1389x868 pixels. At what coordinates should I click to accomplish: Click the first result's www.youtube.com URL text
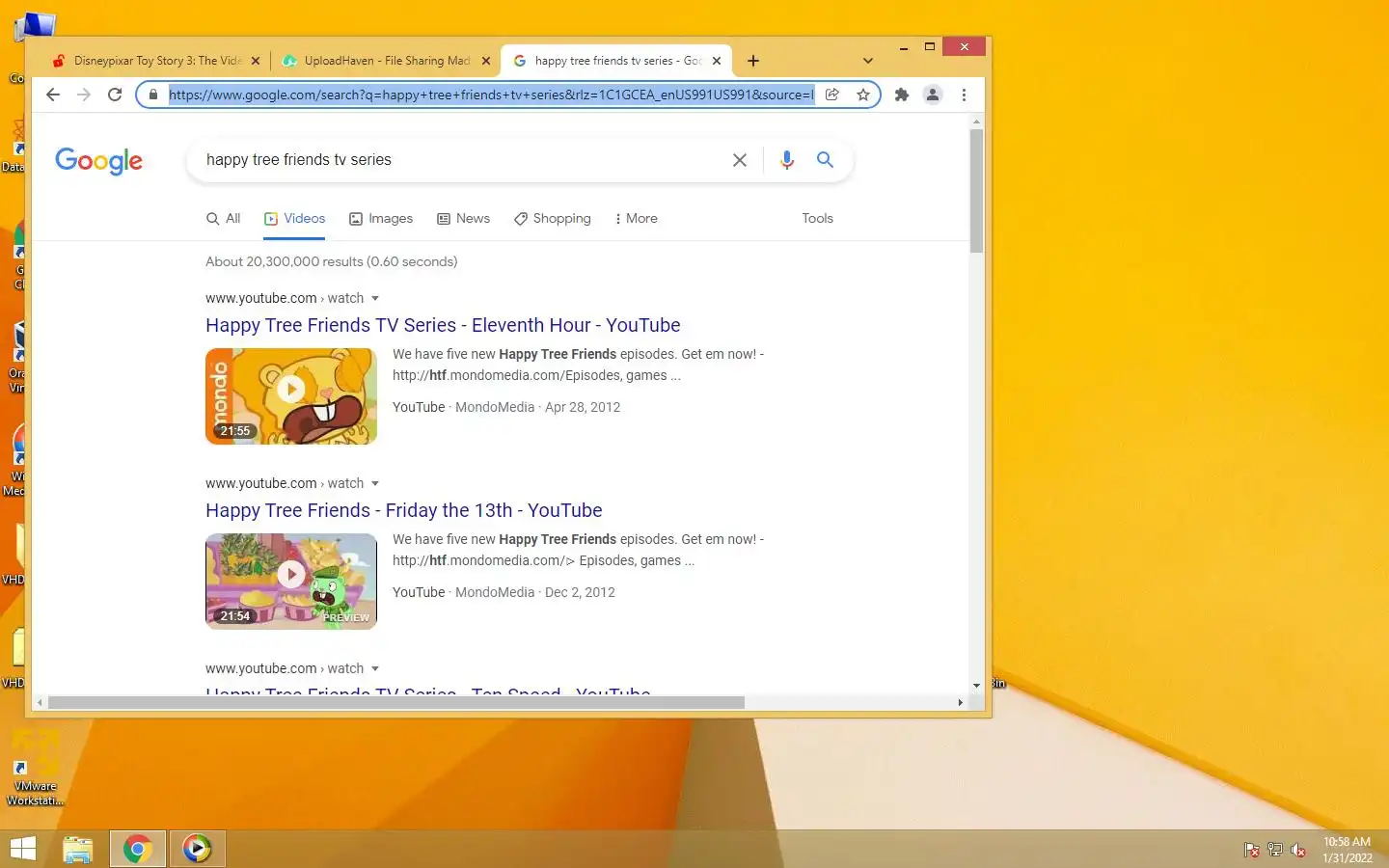(260, 298)
